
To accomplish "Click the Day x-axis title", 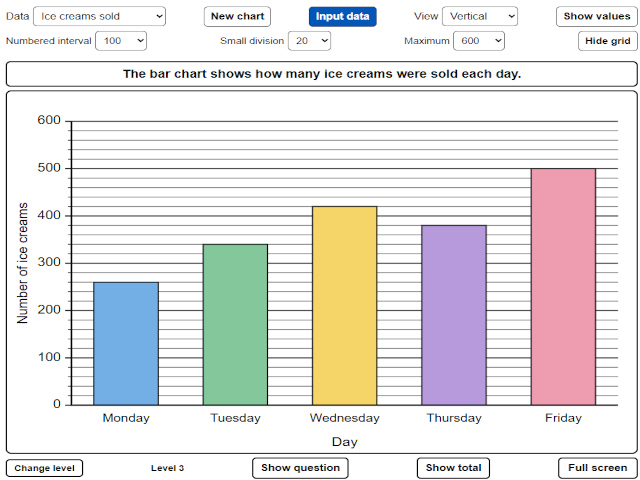I will click(x=345, y=442).
